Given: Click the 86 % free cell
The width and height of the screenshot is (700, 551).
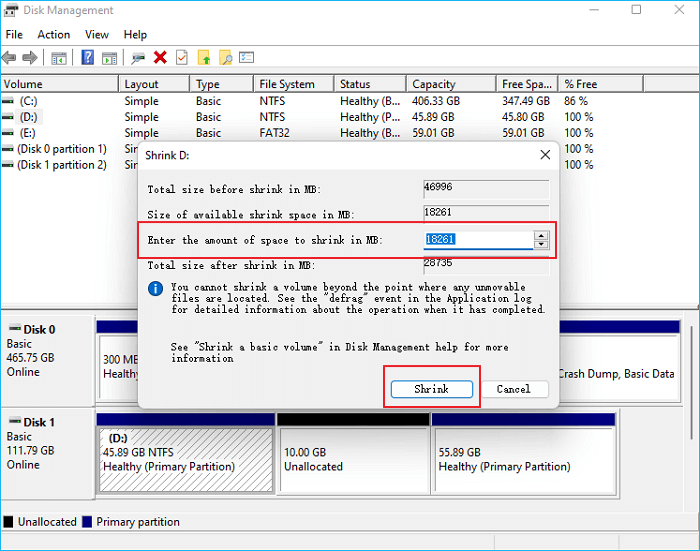Looking at the screenshot, I should [576, 101].
